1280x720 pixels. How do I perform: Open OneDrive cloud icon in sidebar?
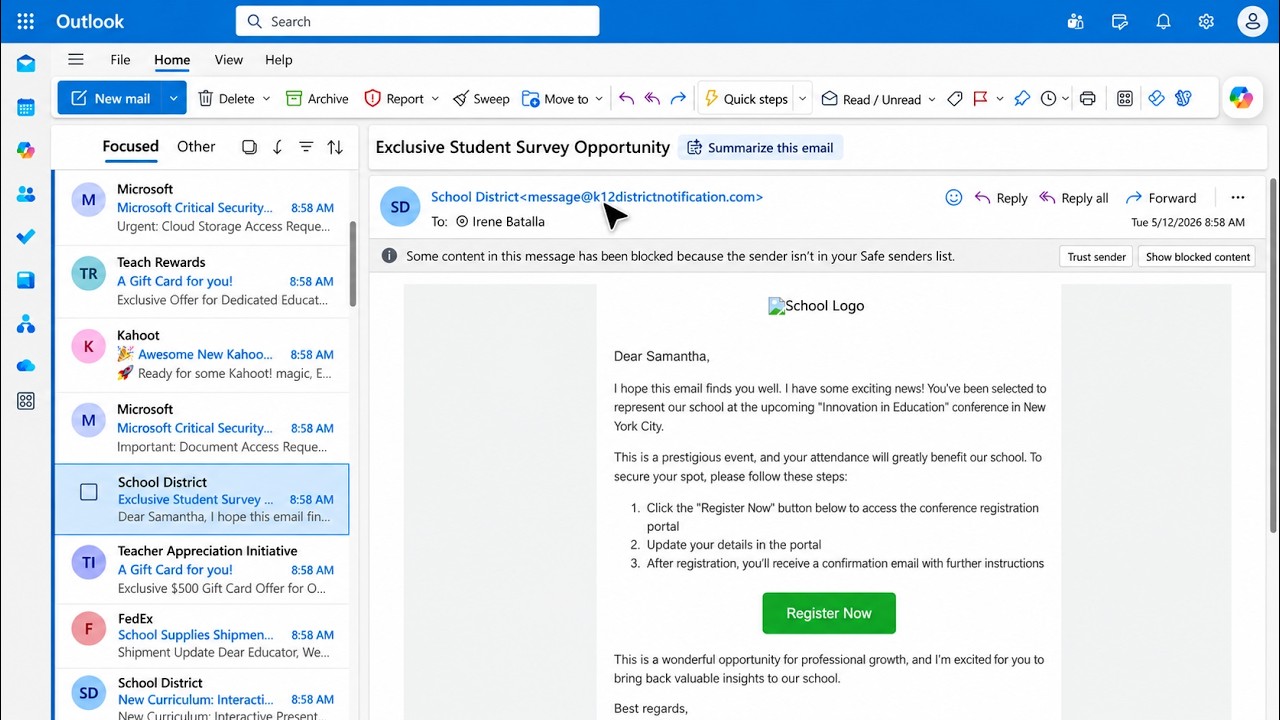(26, 366)
